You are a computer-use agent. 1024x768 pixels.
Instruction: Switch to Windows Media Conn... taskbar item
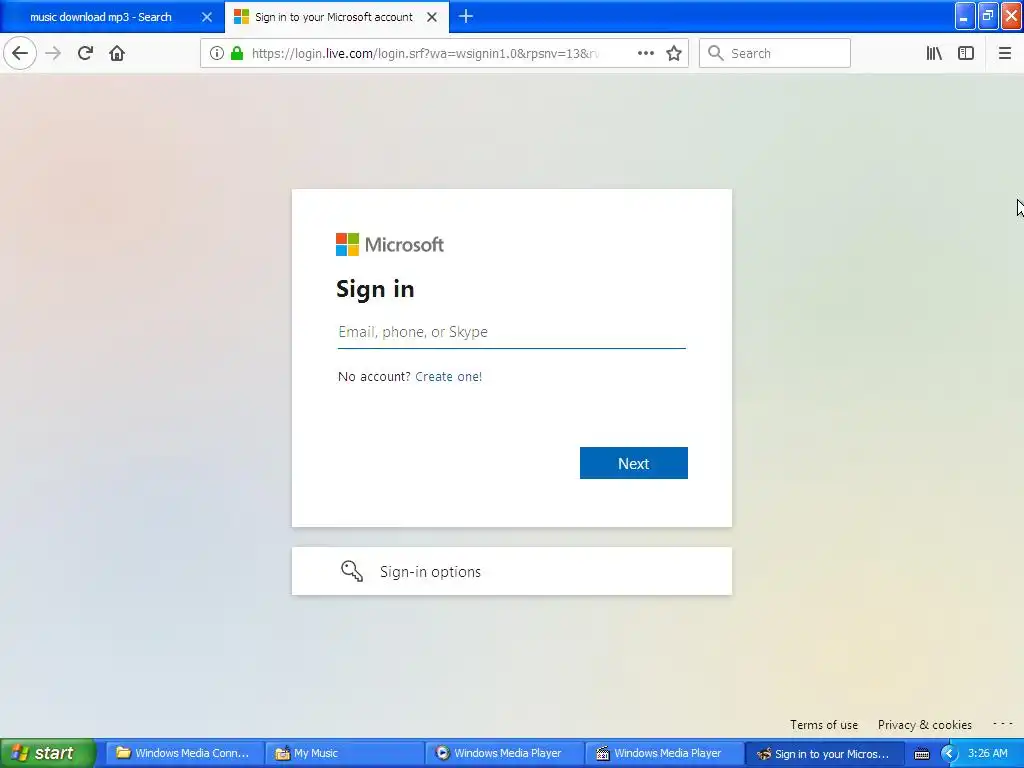tap(184, 753)
